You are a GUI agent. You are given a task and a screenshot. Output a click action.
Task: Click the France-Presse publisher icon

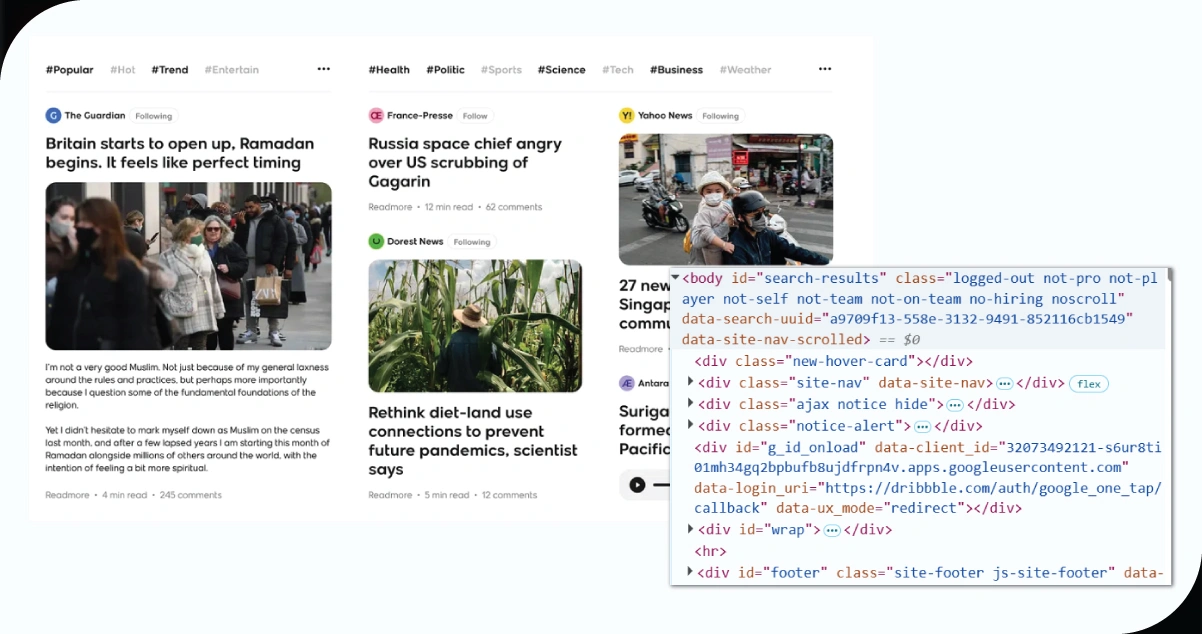coord(376,116)
